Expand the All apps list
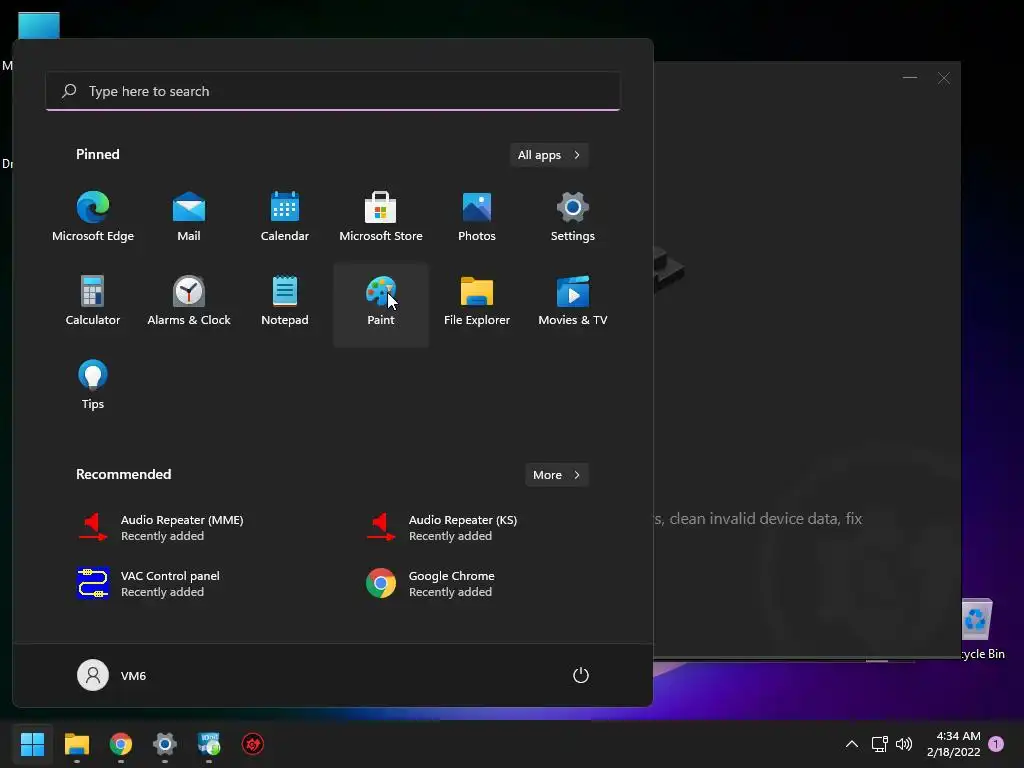This screenshot has width=1024, height=768. (549, 155)
